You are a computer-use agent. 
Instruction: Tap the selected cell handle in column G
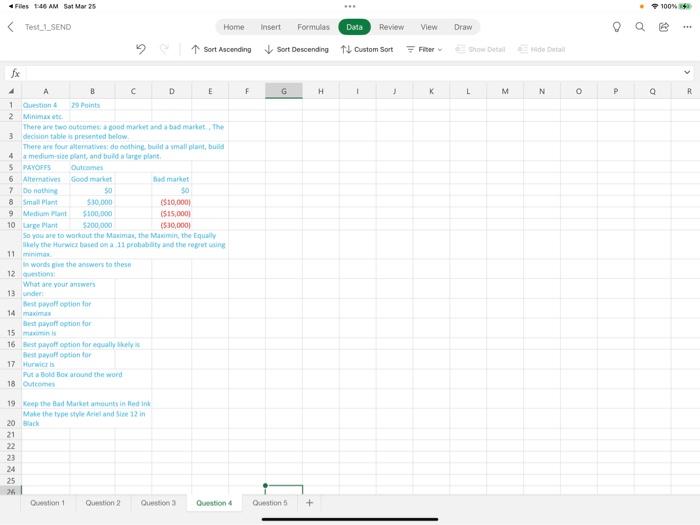266,485
